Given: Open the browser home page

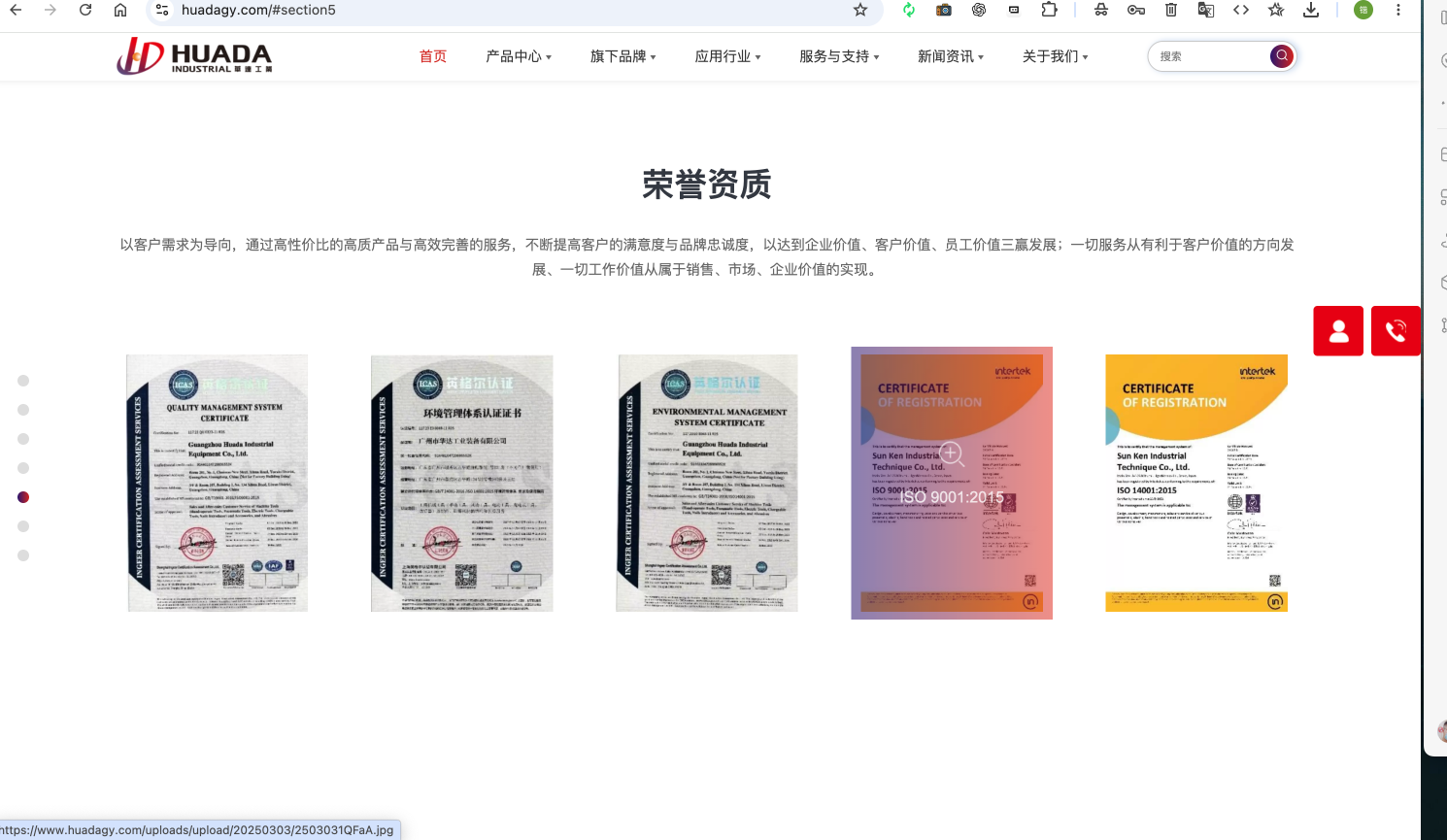Looking at the screenshot, I should 120,10.
